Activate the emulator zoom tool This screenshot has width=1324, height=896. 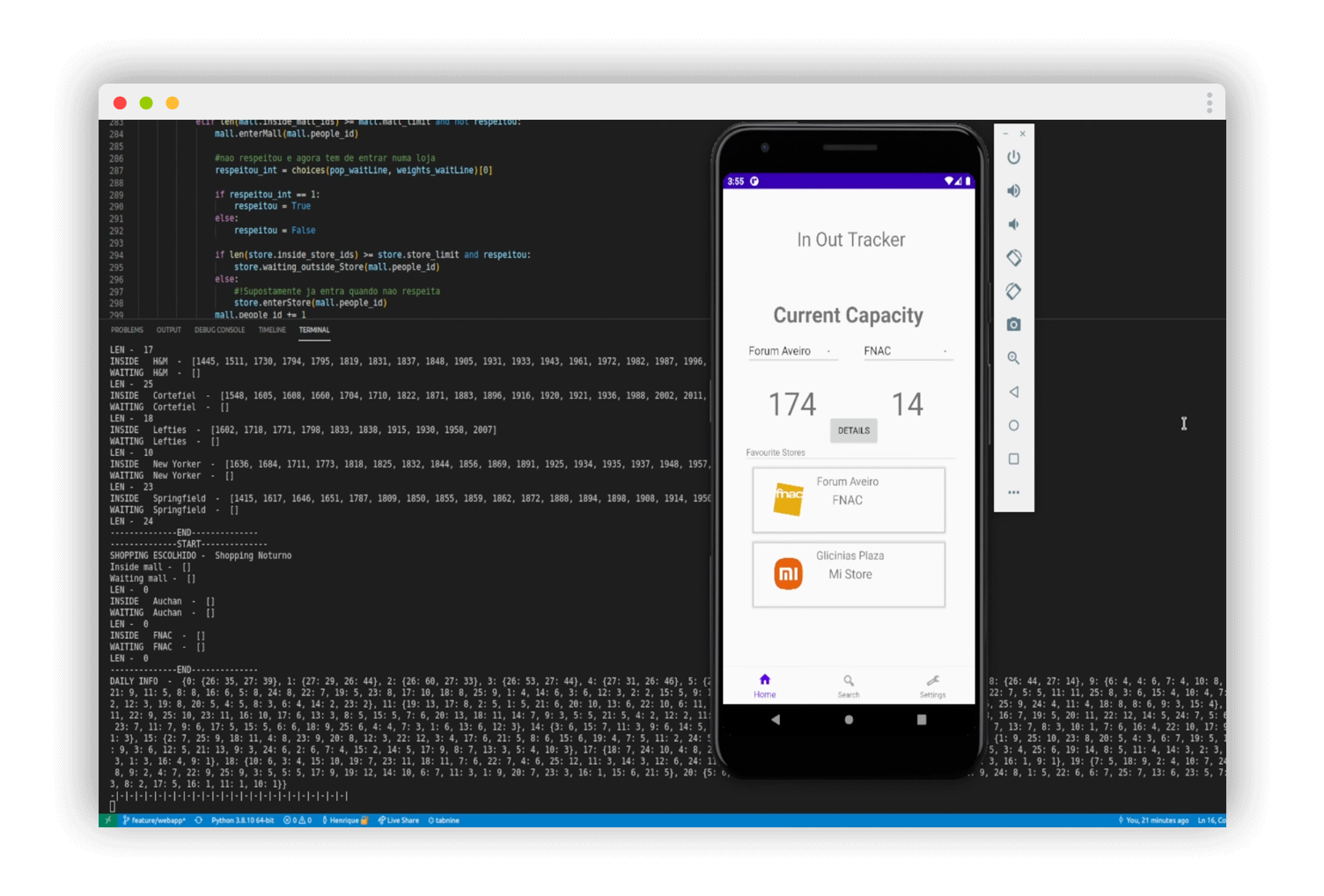pos(1013,358)
